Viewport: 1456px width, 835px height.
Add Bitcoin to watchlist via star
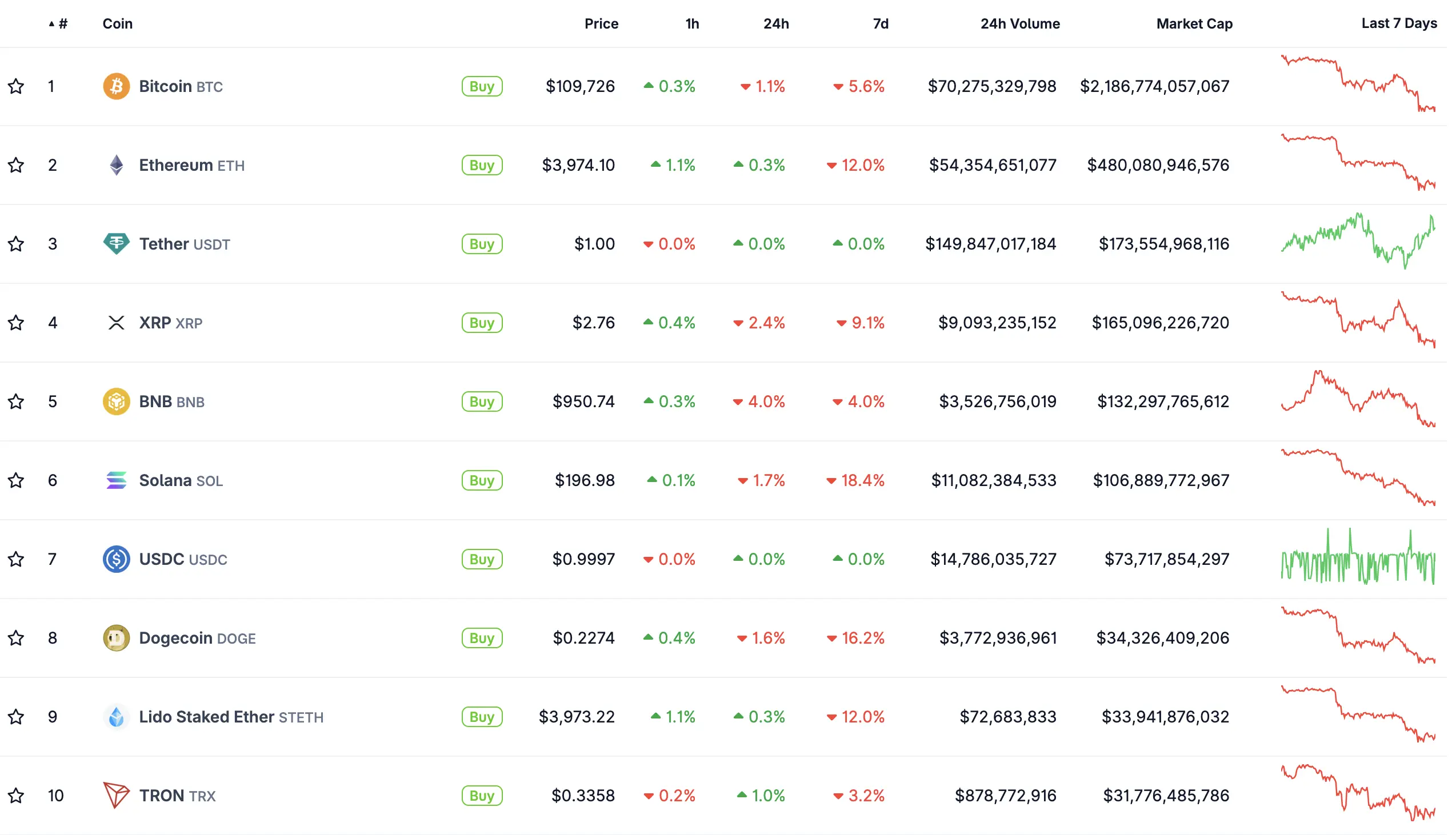coord(16,86)
